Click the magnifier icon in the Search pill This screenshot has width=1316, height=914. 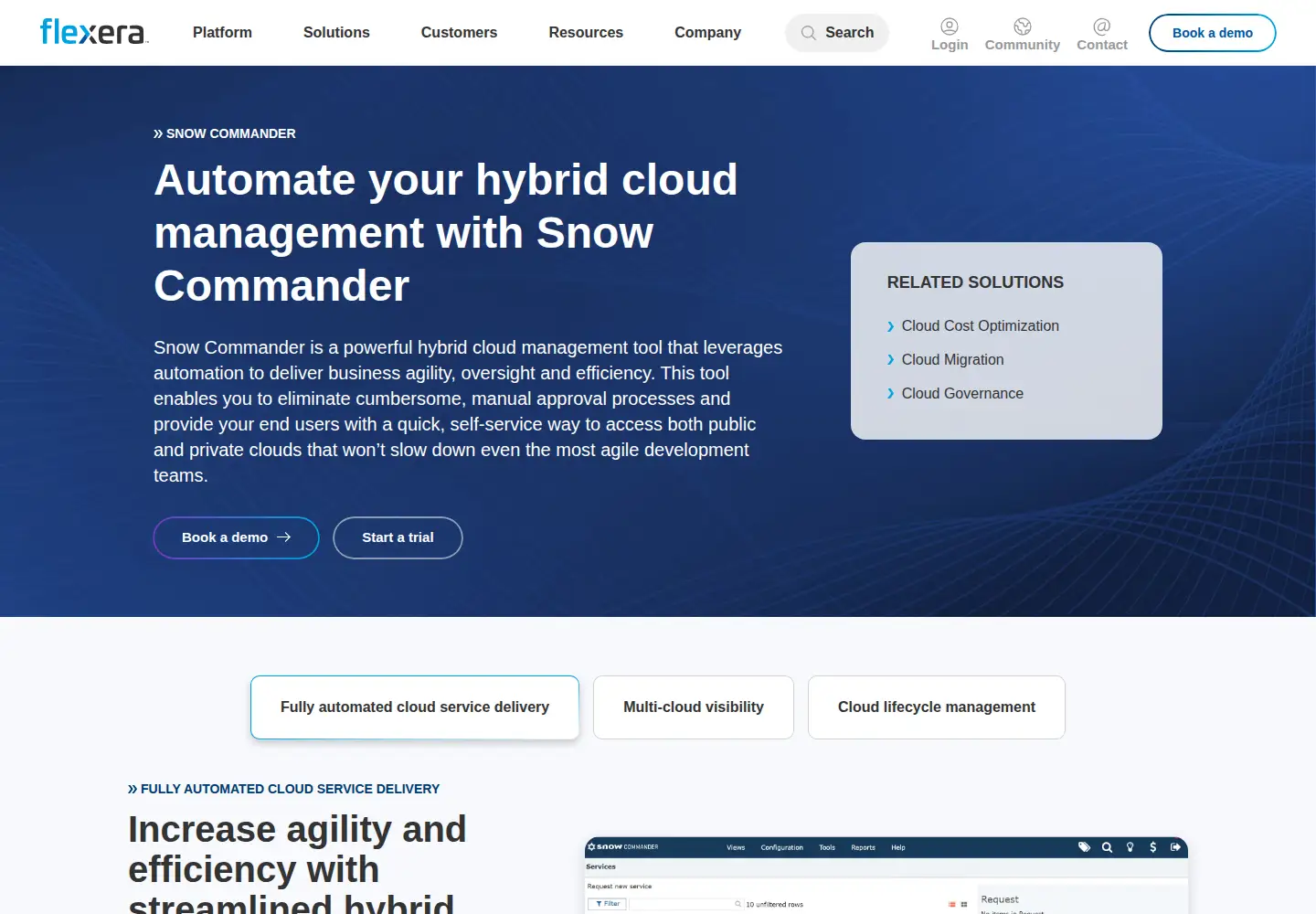[809, 33]
